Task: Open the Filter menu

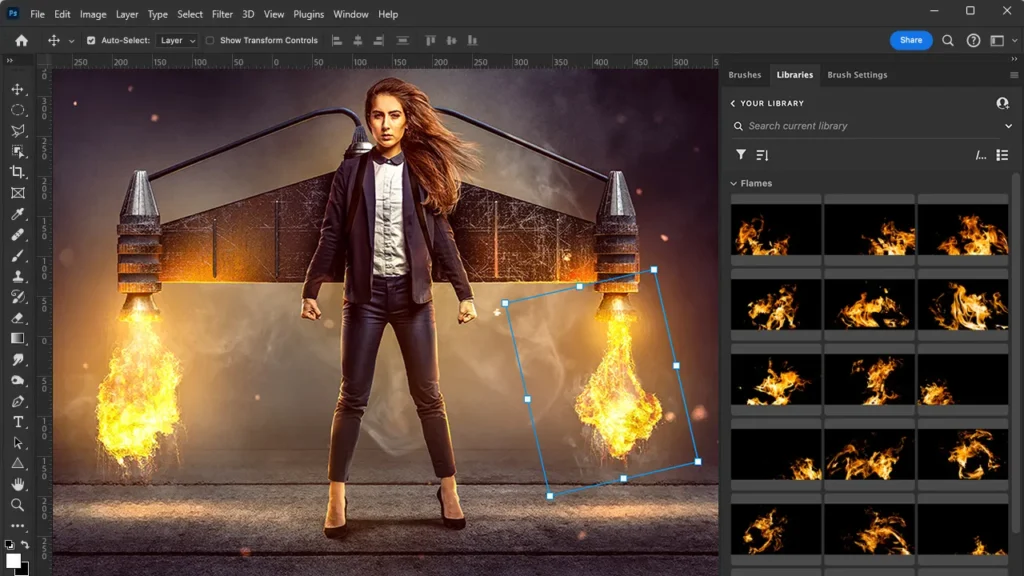Action: (x=222, y=14)
